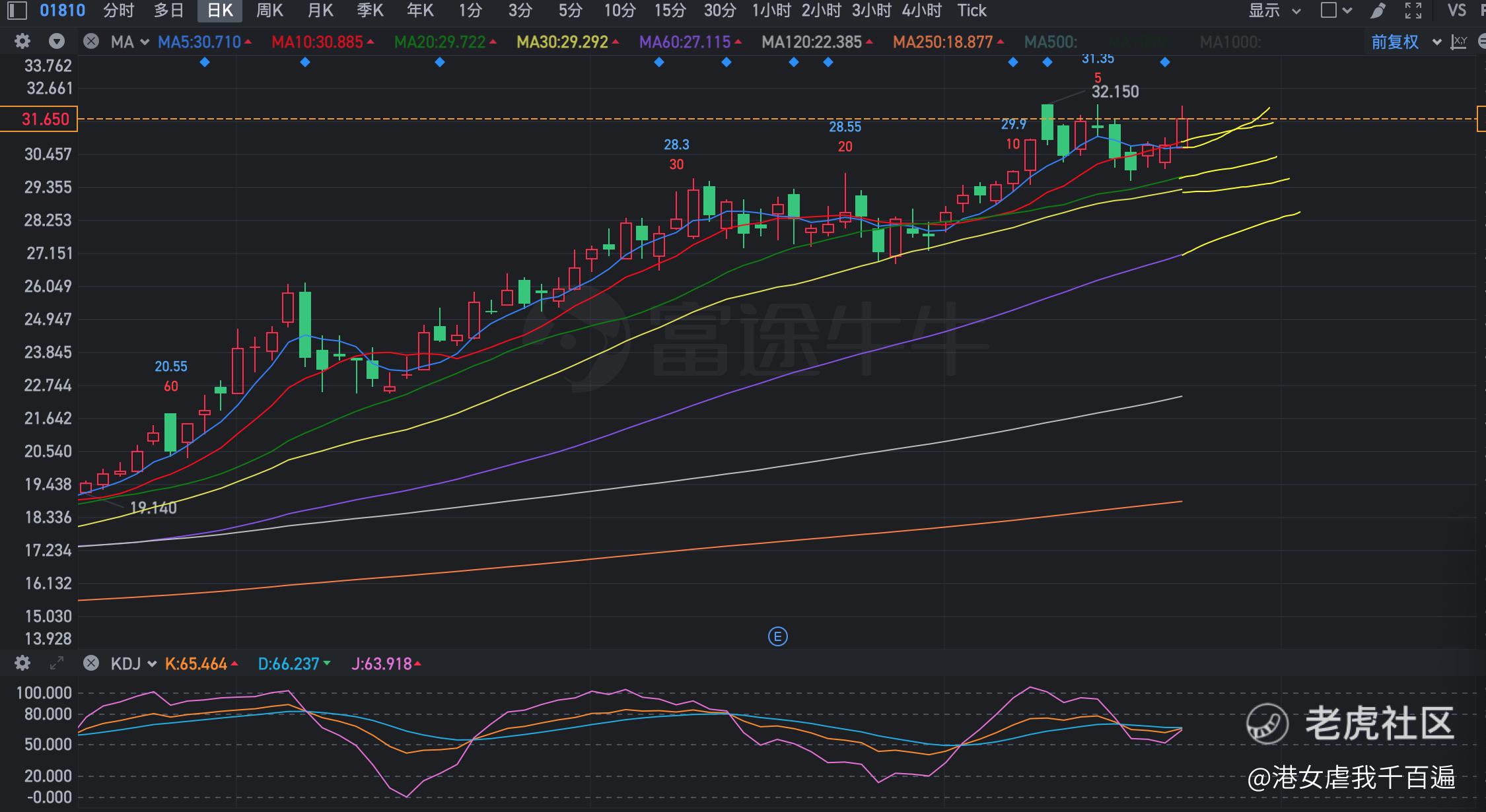Click the round collapse triangle beside MA gear

pyautogui.click(x=57, y=42)
